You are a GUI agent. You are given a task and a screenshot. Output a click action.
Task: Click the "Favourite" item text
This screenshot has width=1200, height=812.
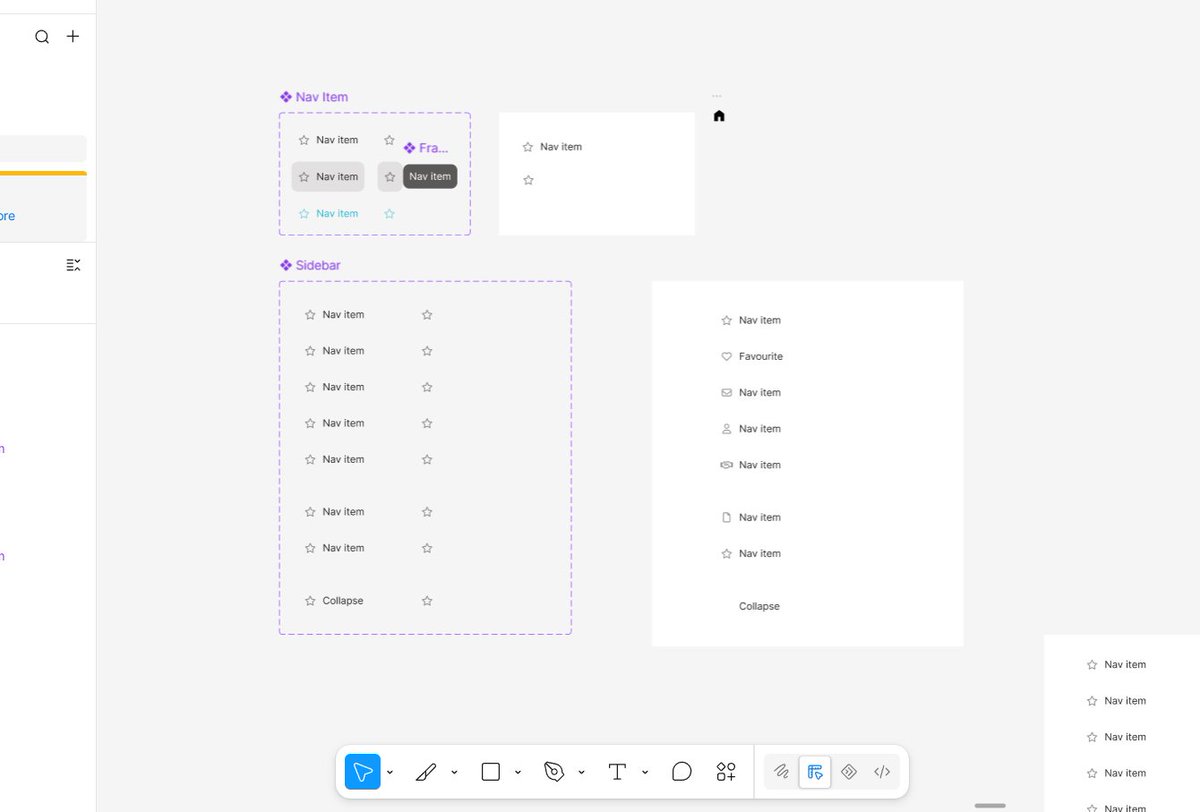(x=761, y=356)
